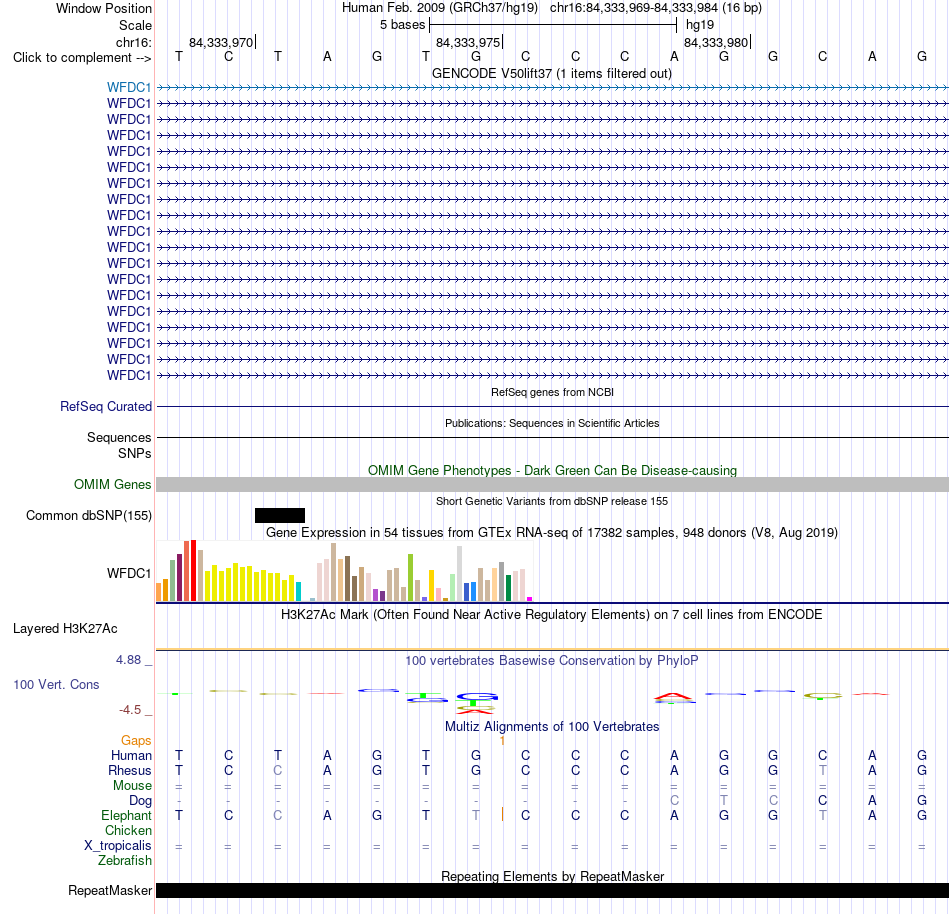
Task: Click the Scale label
Action: click(x=135, y=25)
